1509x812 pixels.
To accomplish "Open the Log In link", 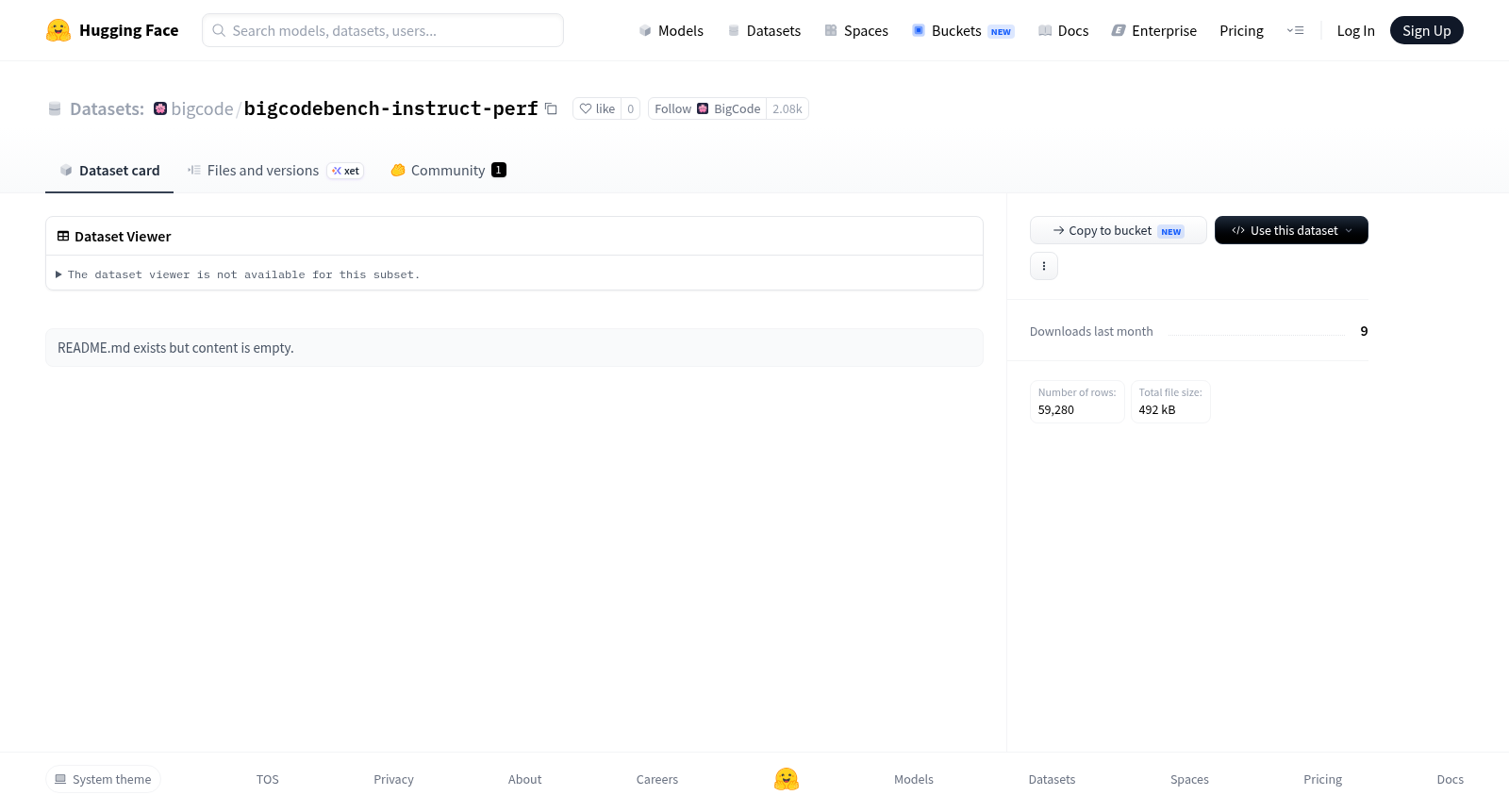I will tap(1355, 30).
